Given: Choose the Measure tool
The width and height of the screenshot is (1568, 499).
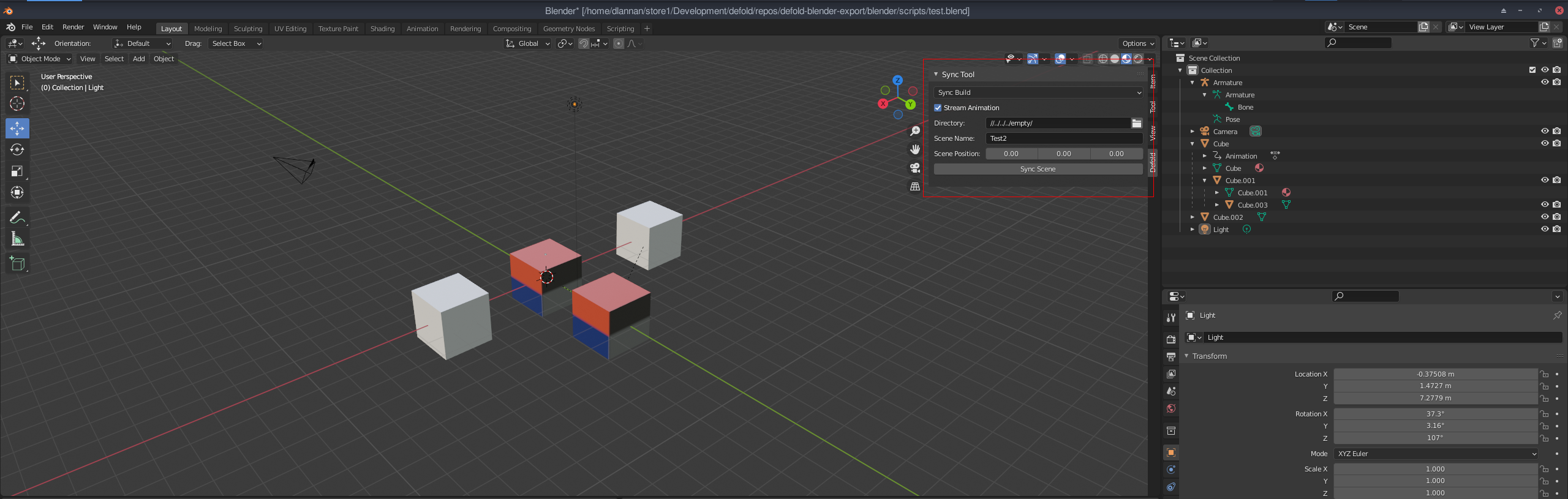Looking at the screenshot, I should pos(17,239).
